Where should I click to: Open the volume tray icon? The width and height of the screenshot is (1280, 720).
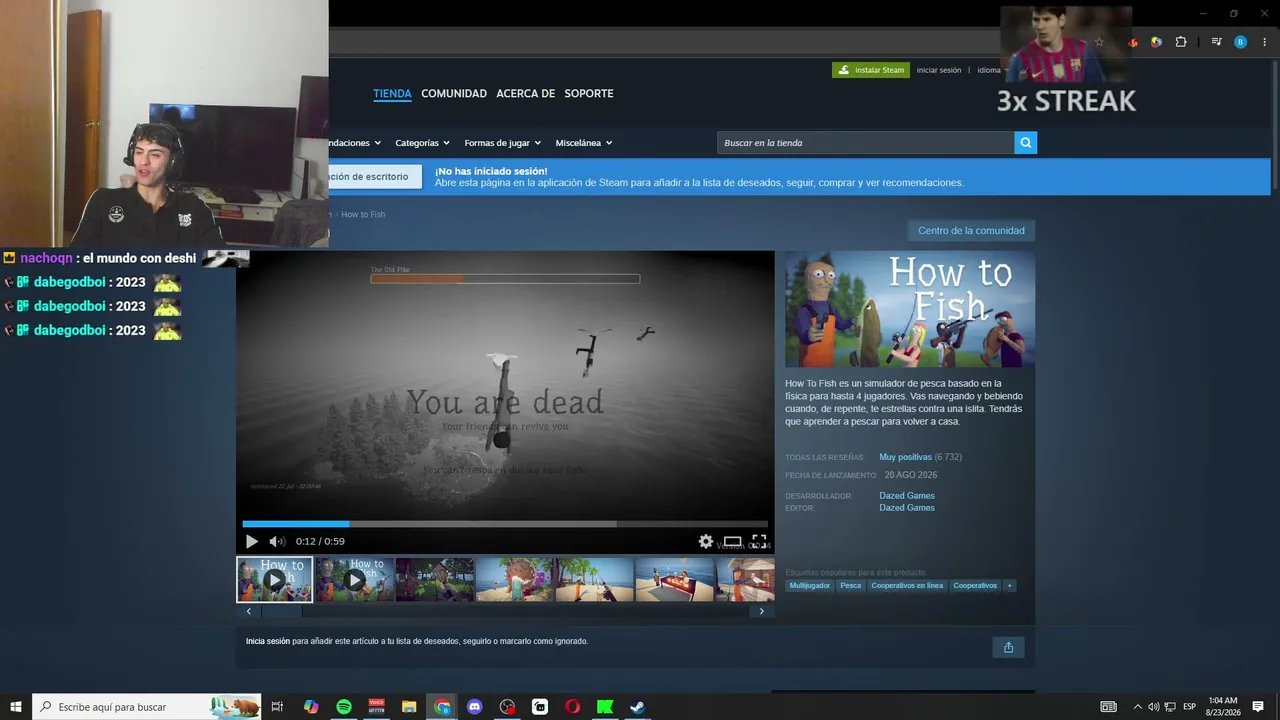1153,707
